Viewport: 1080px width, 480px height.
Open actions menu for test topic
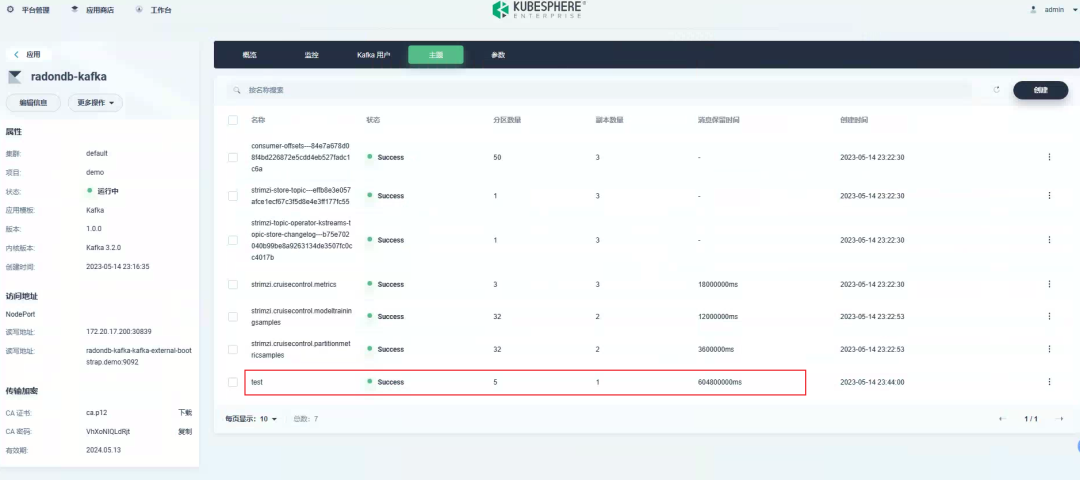point(1049,382)
